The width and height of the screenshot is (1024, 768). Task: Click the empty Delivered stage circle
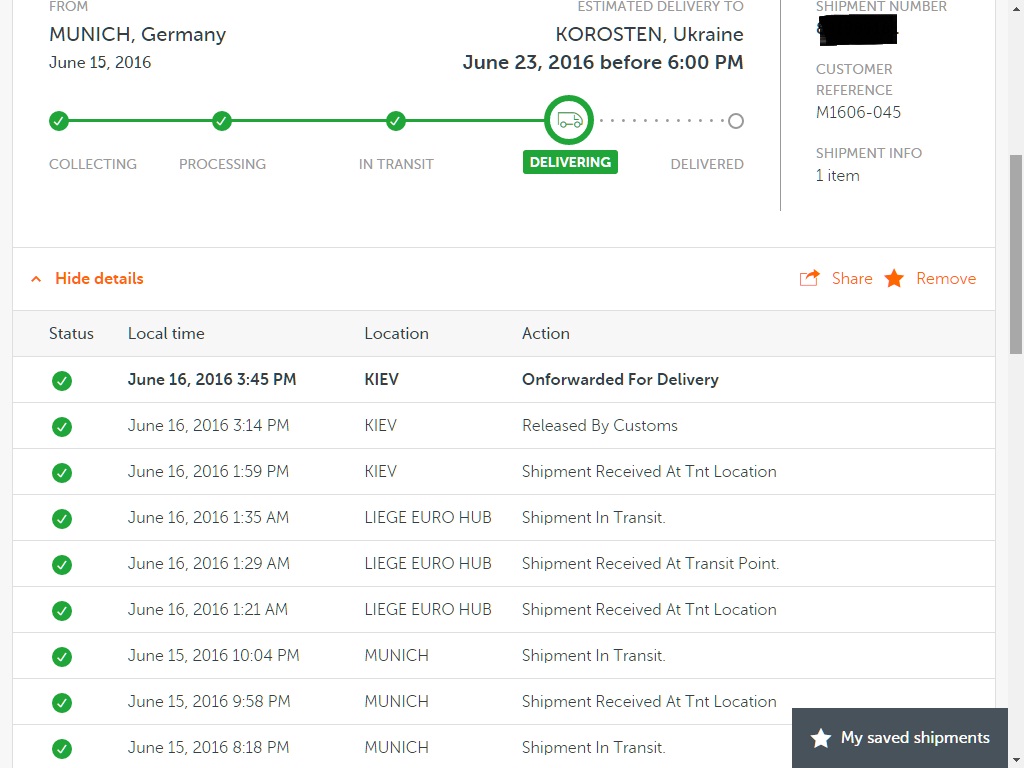(x=736, y=121)
